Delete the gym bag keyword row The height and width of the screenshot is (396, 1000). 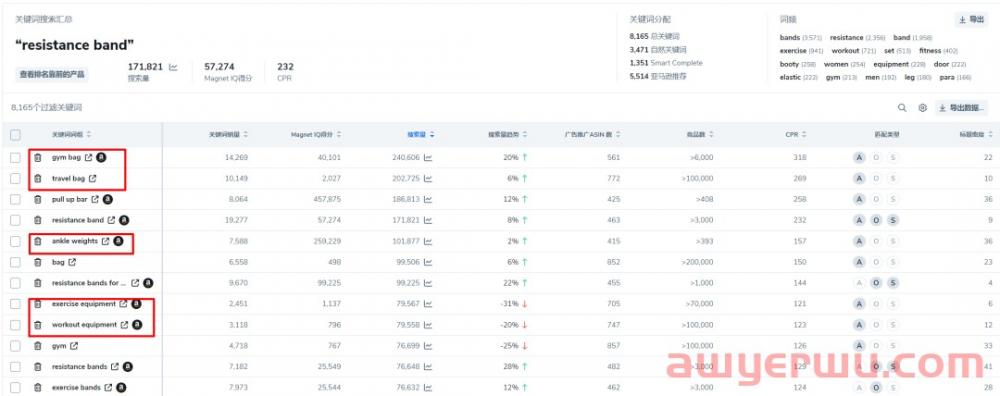[x=38, y=158]
